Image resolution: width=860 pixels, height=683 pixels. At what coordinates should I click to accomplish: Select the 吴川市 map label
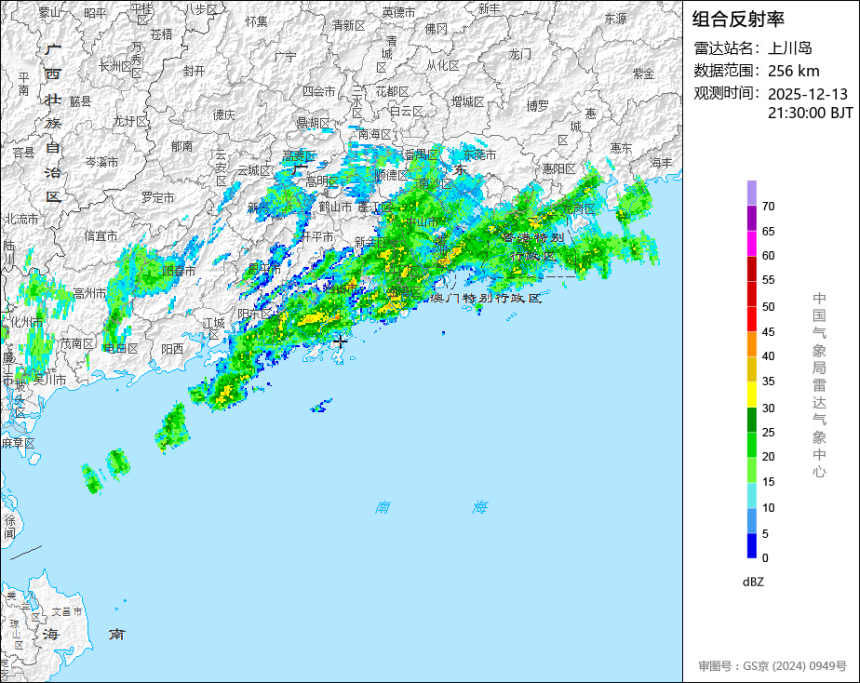[x=50, y=379]
